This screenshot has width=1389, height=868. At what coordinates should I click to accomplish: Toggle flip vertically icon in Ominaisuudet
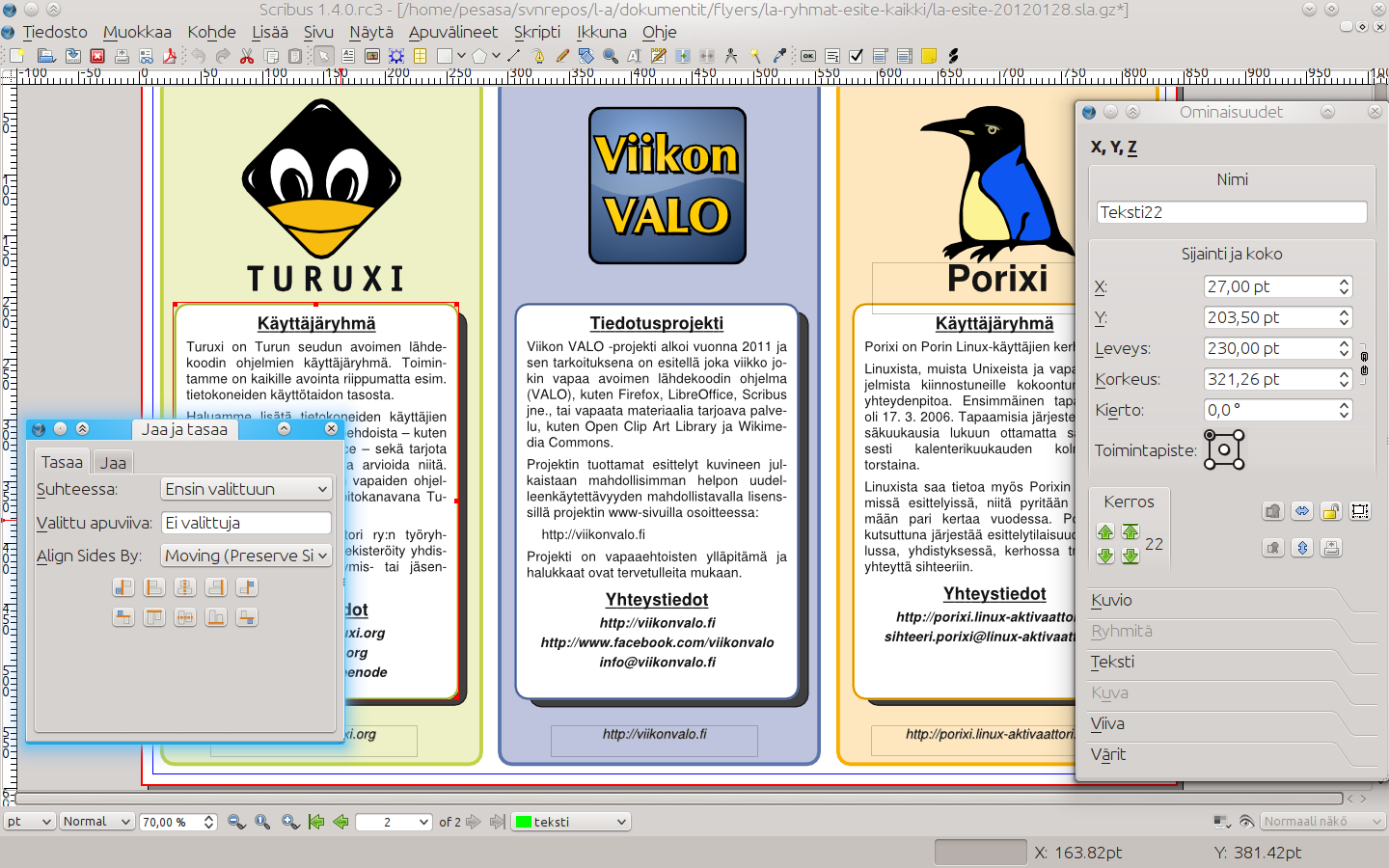1301,548
